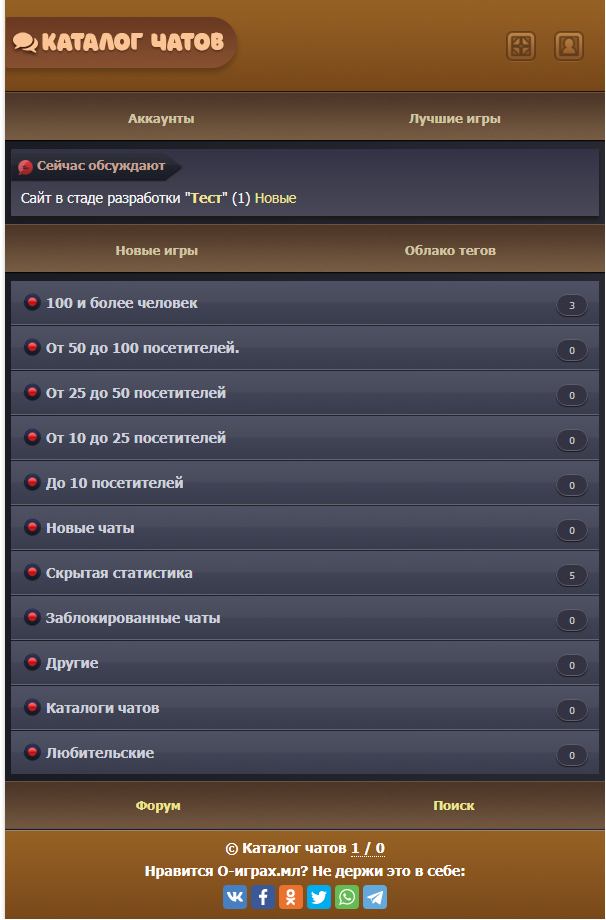Open Облако тегов section
This screenshot has height=920, width=606.
coord(450,251)
